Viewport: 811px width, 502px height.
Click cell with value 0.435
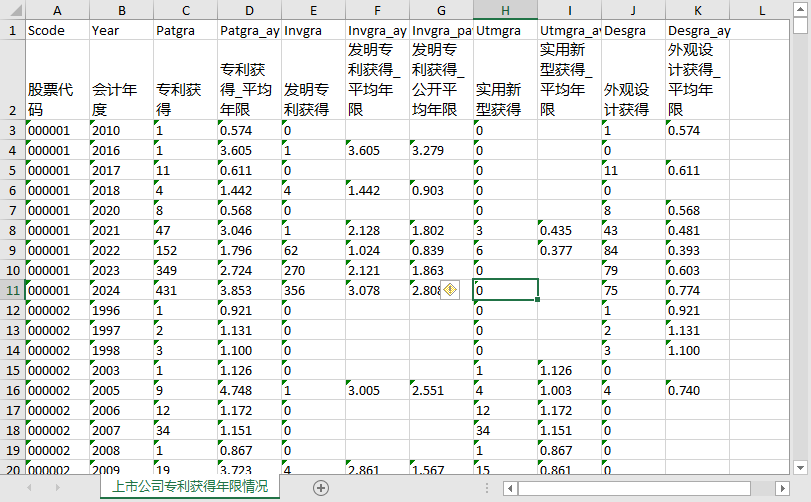(569, 231)
